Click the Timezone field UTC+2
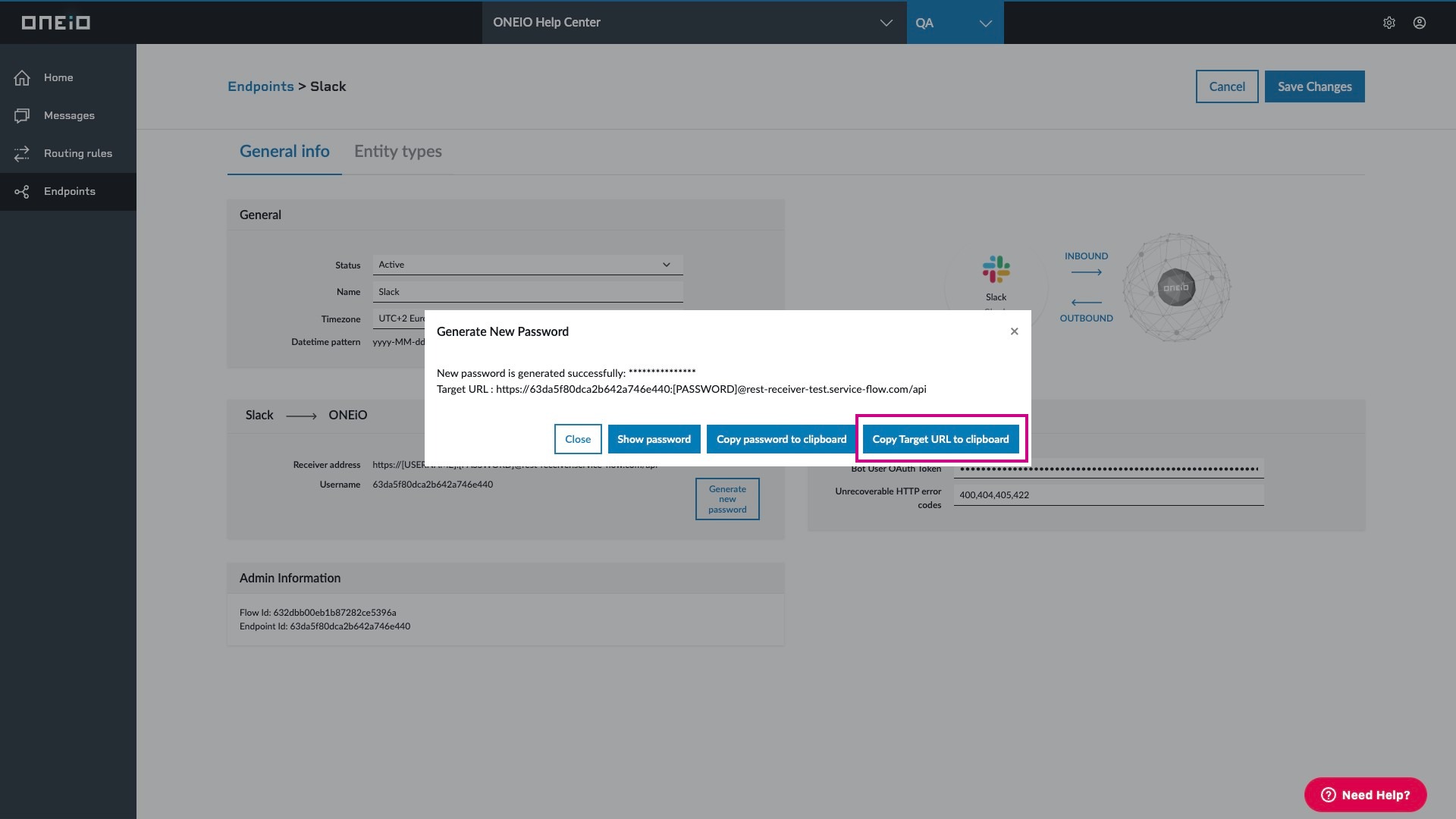Screen dimensions: 1456x819 [x=399, y=318]
